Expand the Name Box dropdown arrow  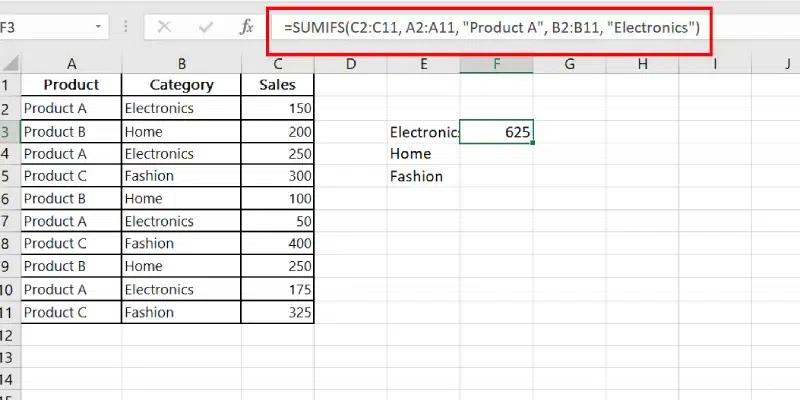pos(98,28)
